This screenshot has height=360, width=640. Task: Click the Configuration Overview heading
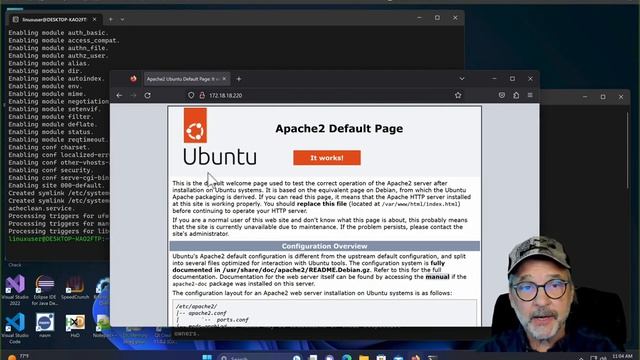point(324,246)
